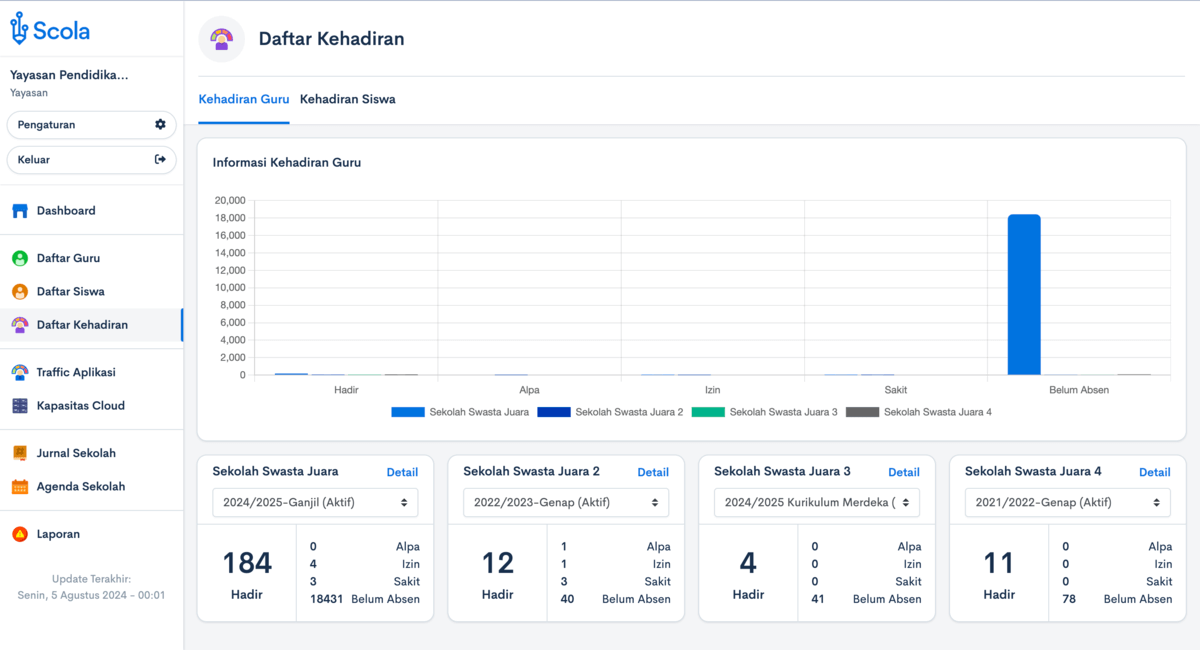1200x650 pixels.
Task: Click the Jurnal Sekolah book icon
Action: (x=20, y=453)
